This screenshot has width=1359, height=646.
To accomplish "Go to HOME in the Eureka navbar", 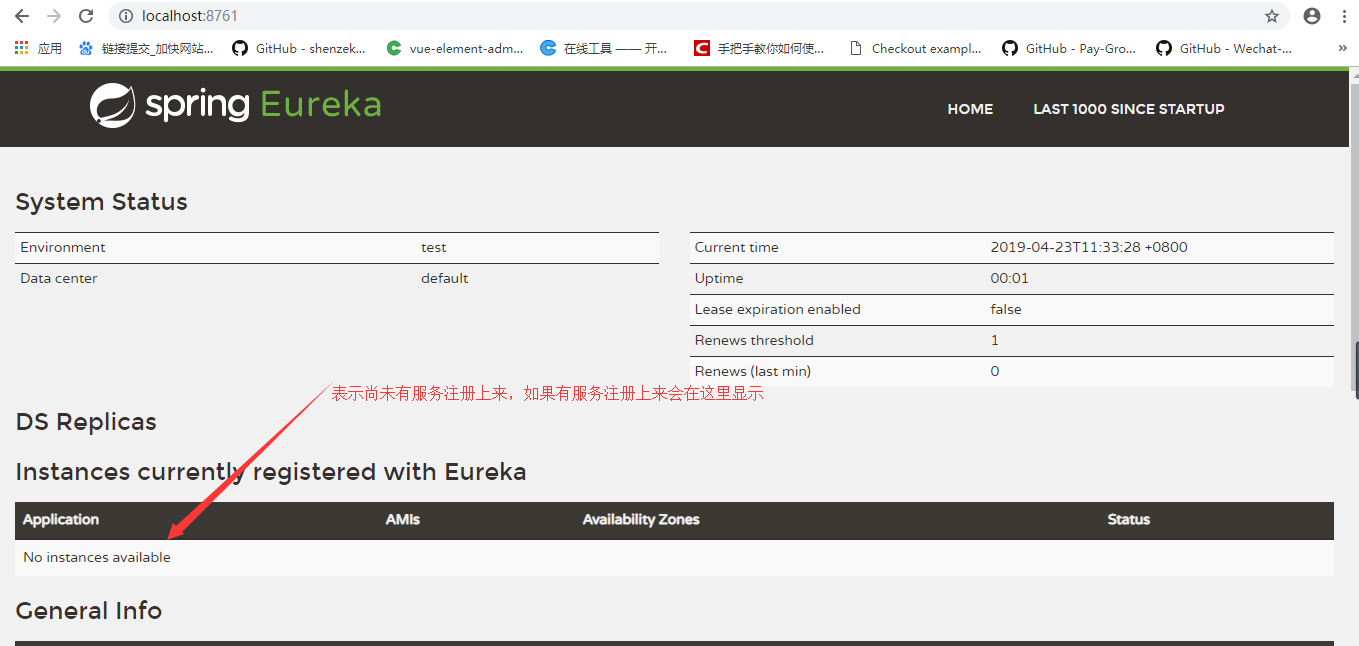I will (970, 109).
